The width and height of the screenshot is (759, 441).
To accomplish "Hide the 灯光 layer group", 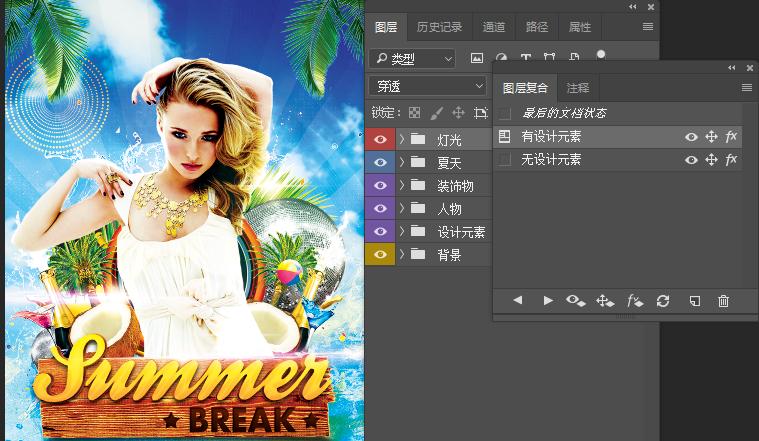I will tap(380, 139).
